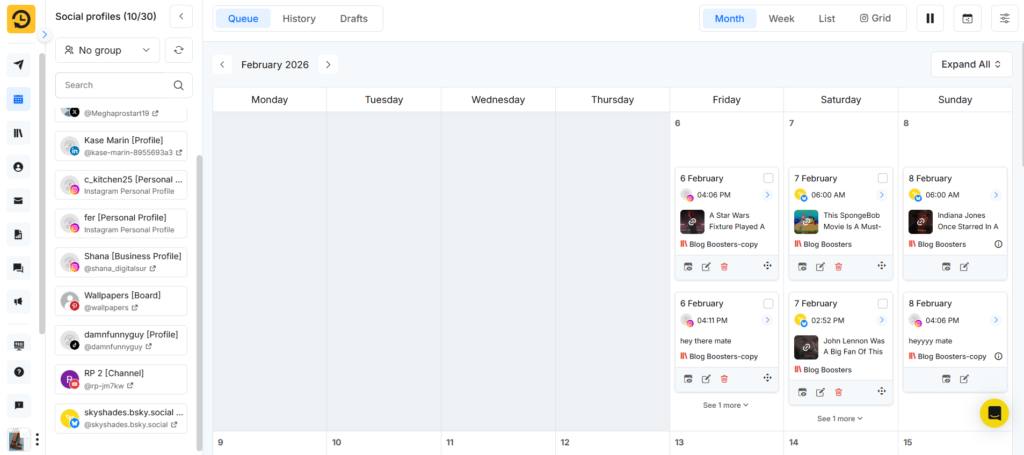Switch to the History tab
Screen dimensions: 1024x455
[299, 18]
